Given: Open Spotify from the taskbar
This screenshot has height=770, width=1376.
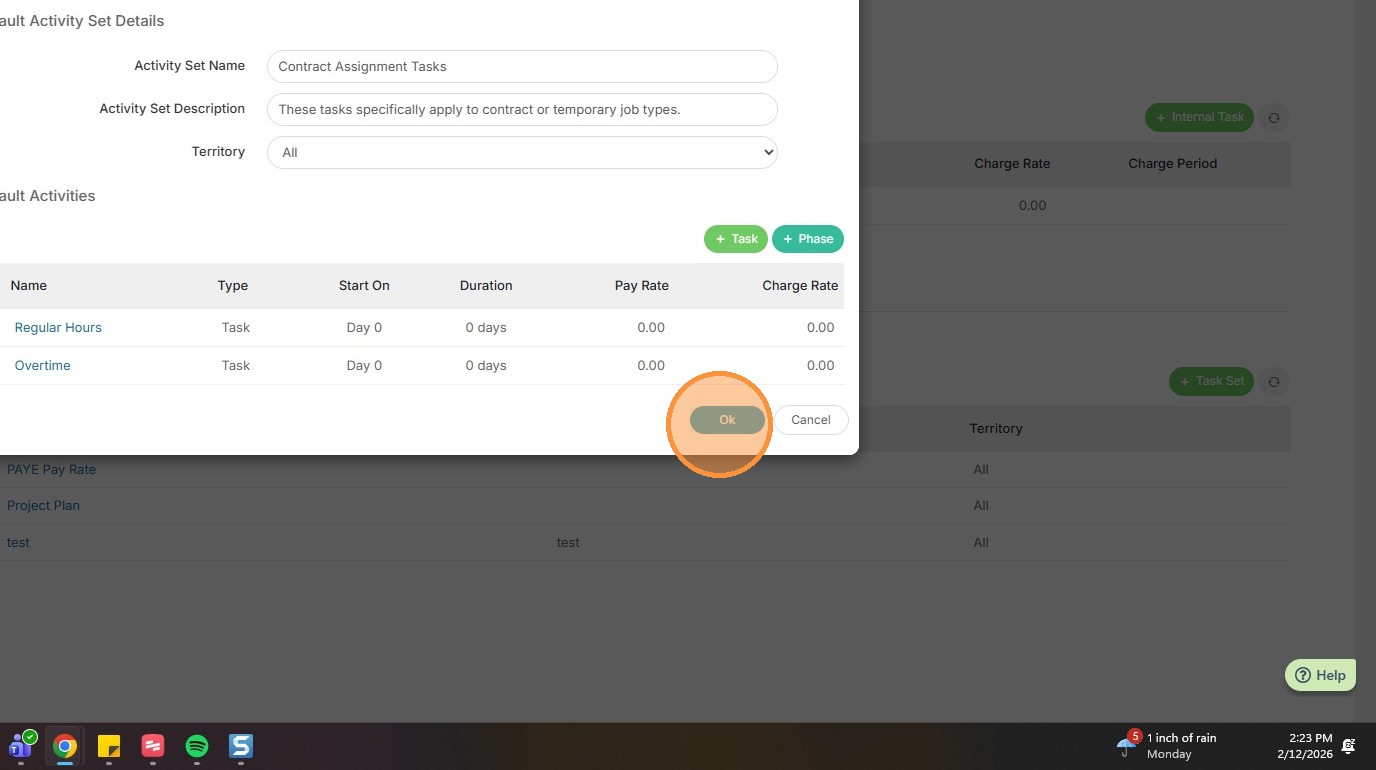Looking at the screenshot, I should click(x=197, y=746).
